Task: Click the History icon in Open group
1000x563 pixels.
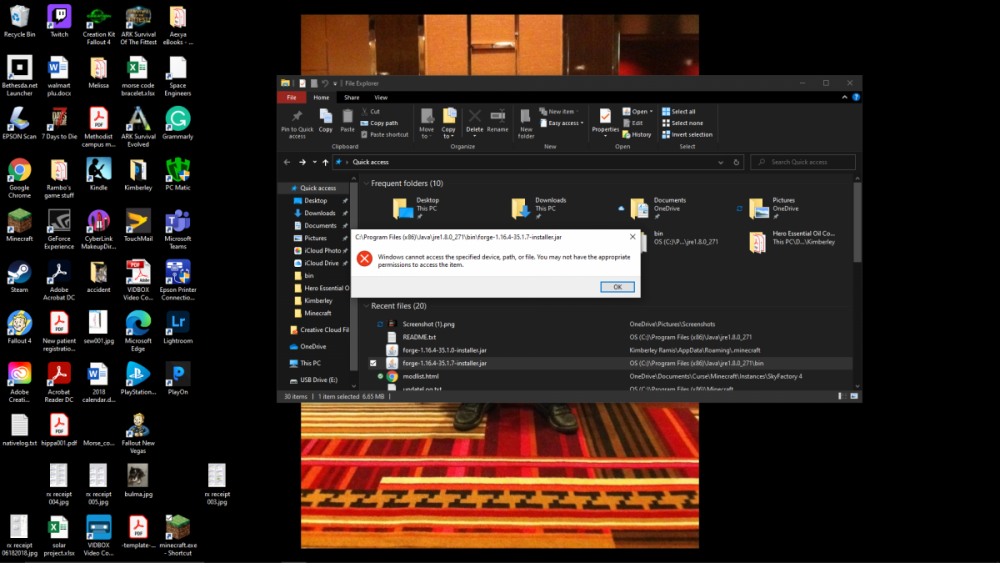Action: (636, 134)
